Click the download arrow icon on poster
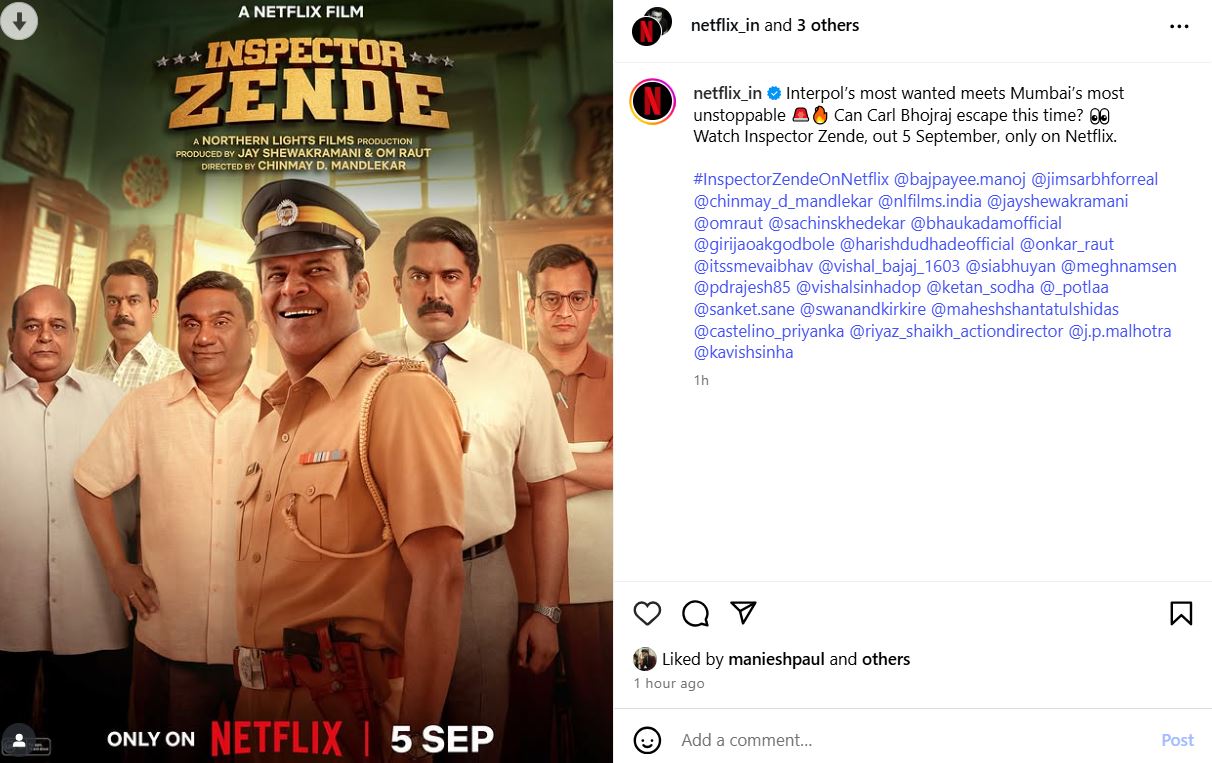1212x763 pixels. (19, 21)
